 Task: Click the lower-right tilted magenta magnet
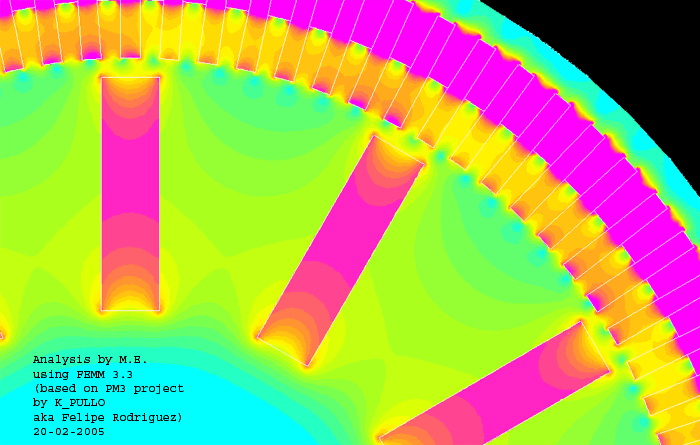[x=495, y=385]
